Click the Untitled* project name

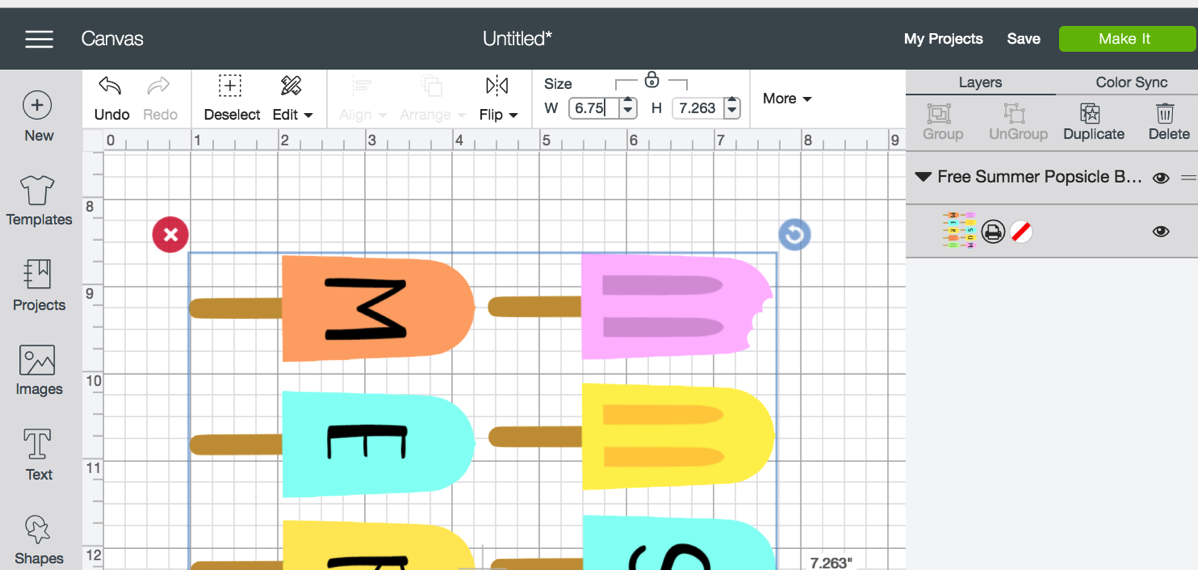[517, 39]
